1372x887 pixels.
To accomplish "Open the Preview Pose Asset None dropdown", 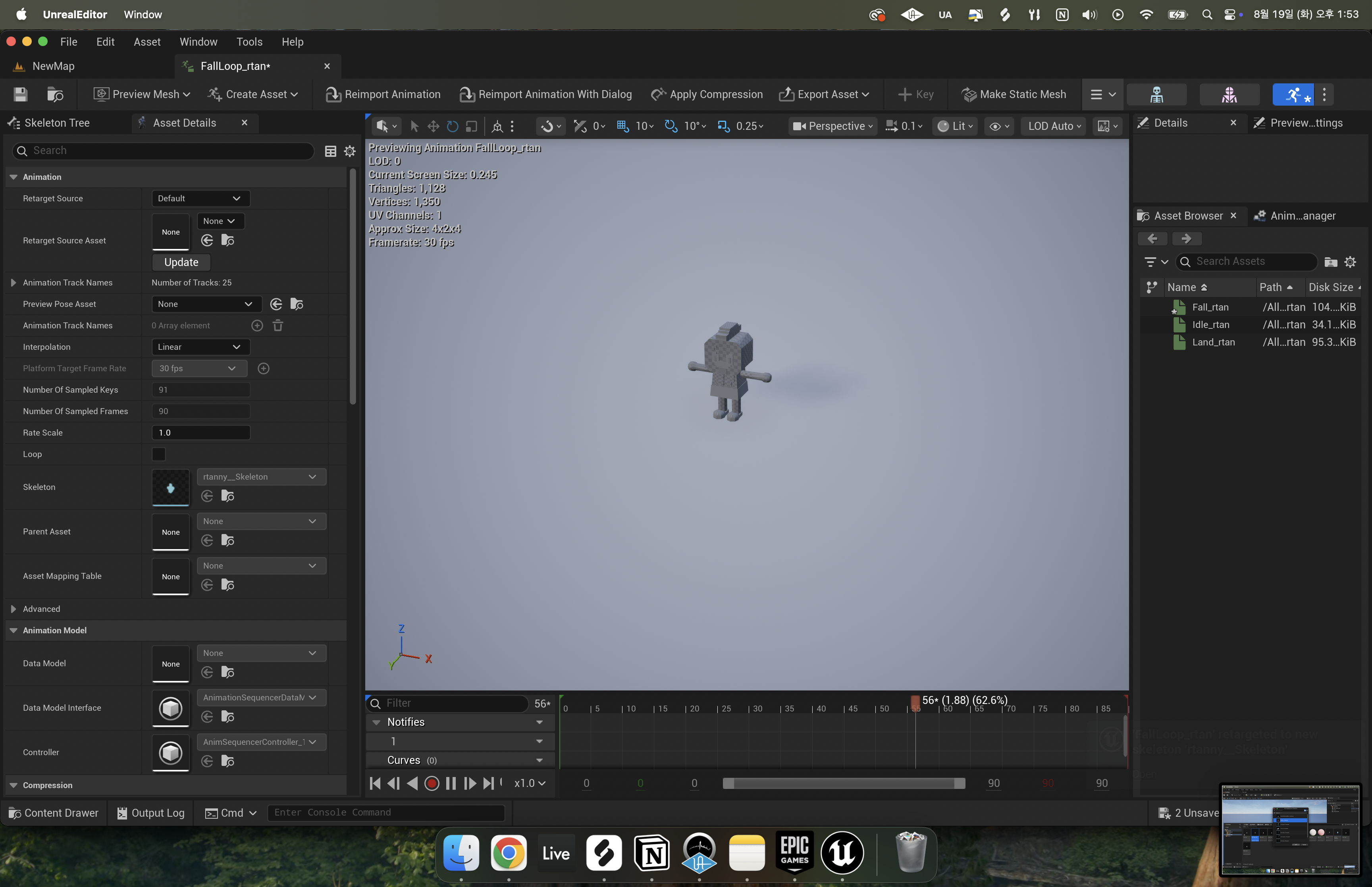I will click(206, 304).
